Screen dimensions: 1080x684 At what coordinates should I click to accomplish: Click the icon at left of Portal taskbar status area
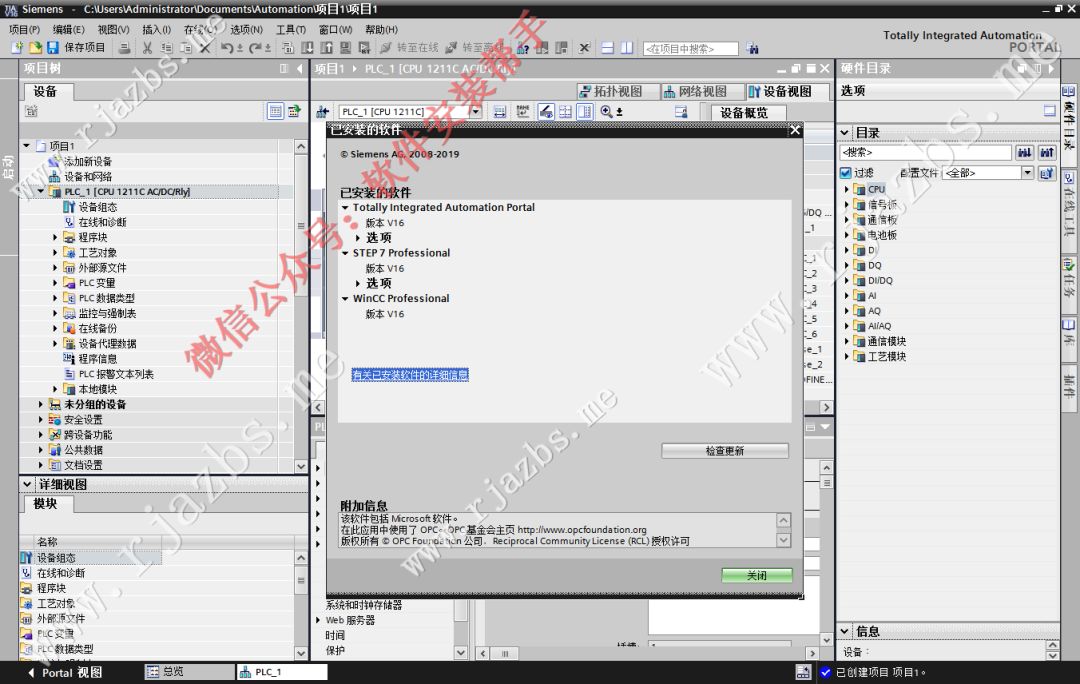(803, 672)
